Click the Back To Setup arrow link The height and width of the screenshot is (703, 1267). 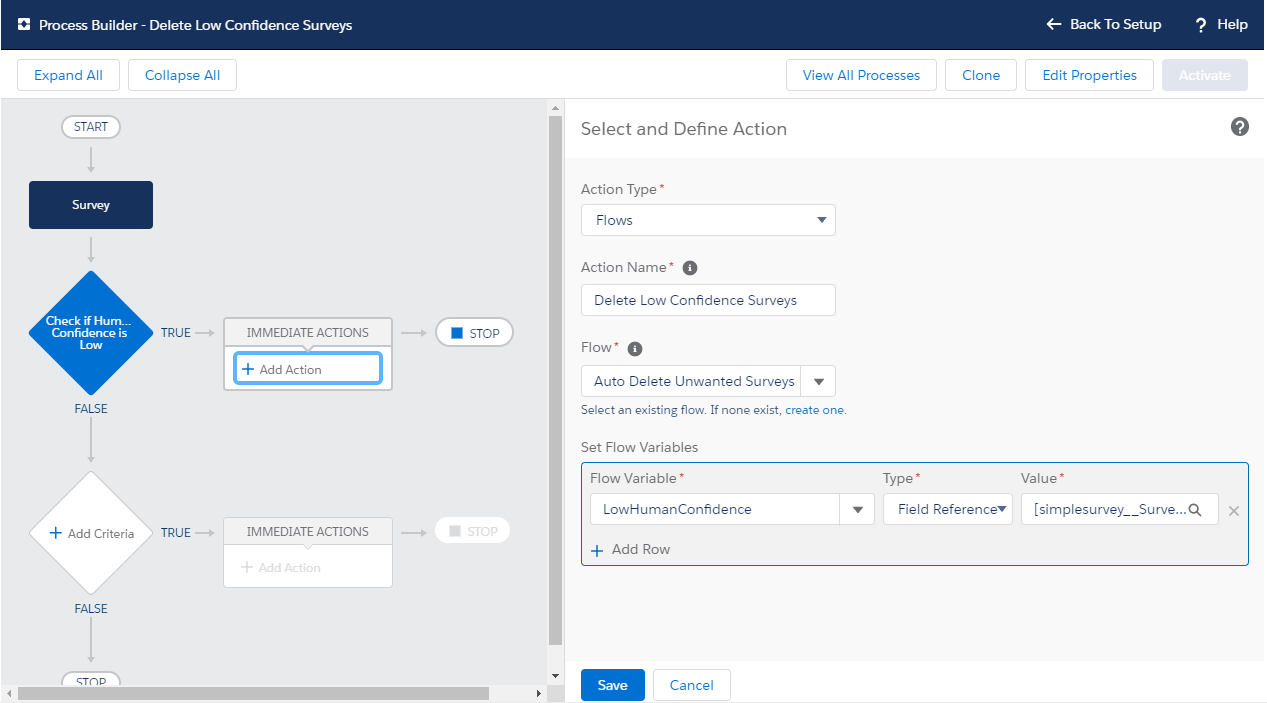(x=1104, y=25)
